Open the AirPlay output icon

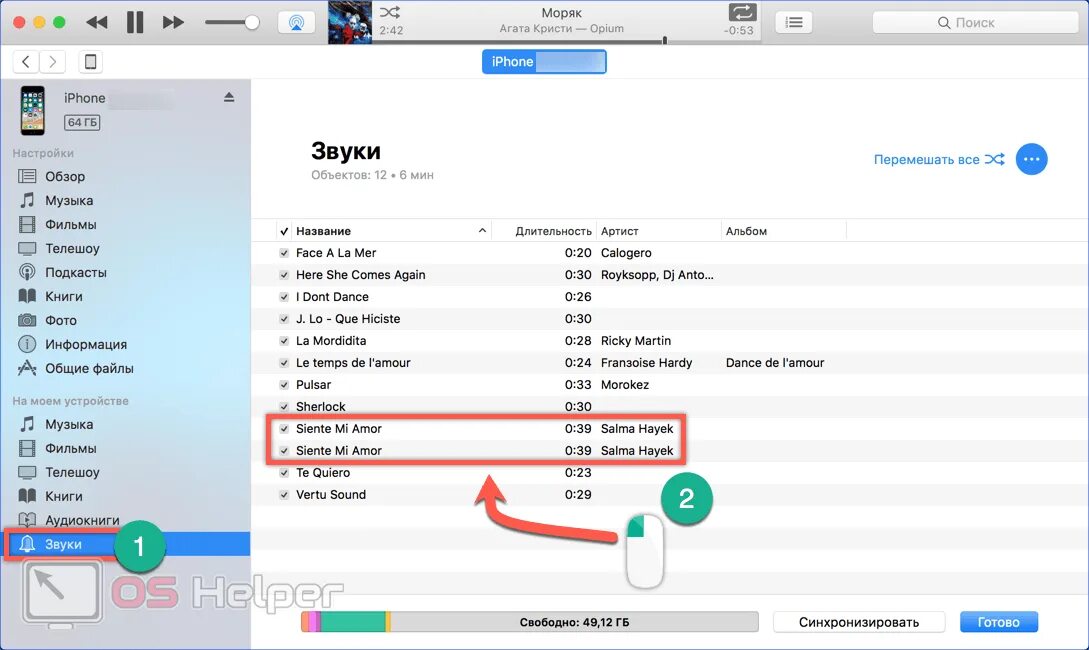[x=296, y=22]
